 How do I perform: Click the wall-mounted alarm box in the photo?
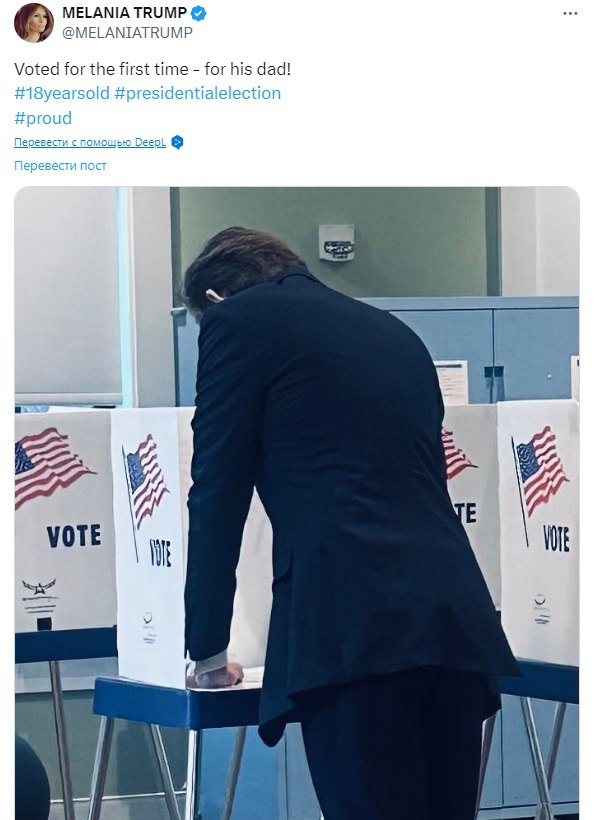336,243
